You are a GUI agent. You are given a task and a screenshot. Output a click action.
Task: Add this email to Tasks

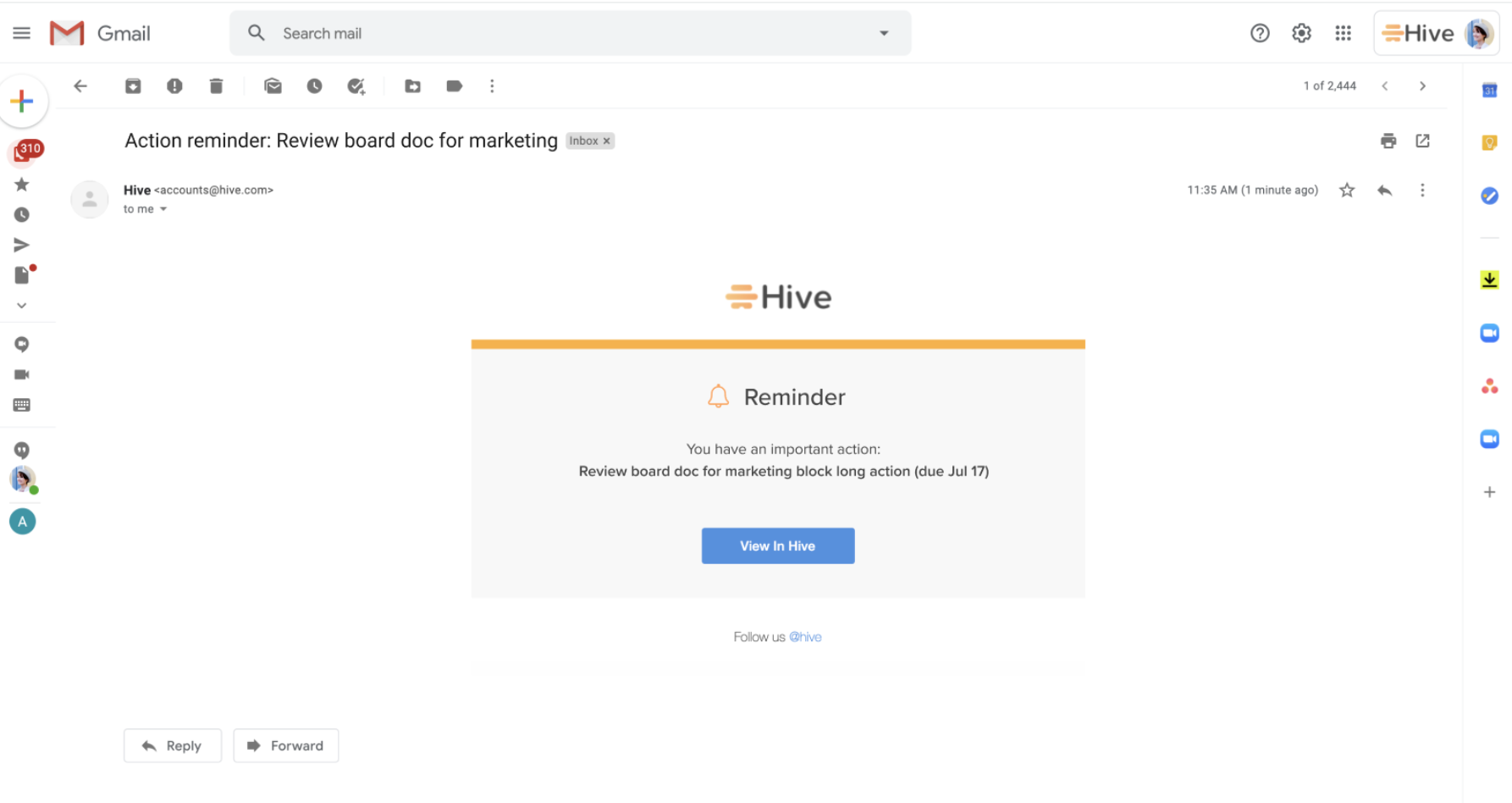356,86
